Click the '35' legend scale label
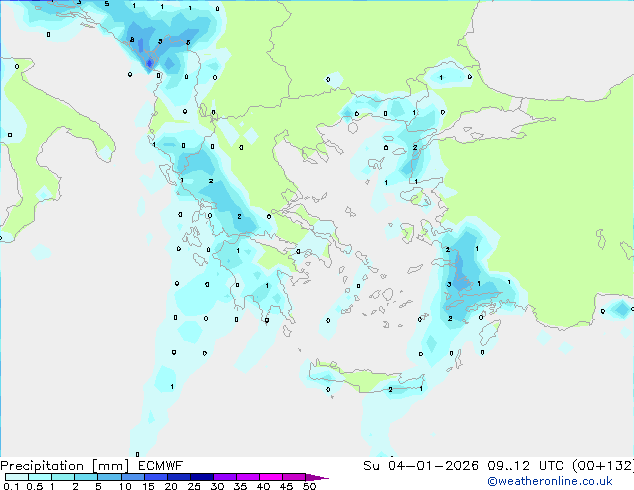The width and height of the screenshot is (634, 490). [x=240, y=486]
